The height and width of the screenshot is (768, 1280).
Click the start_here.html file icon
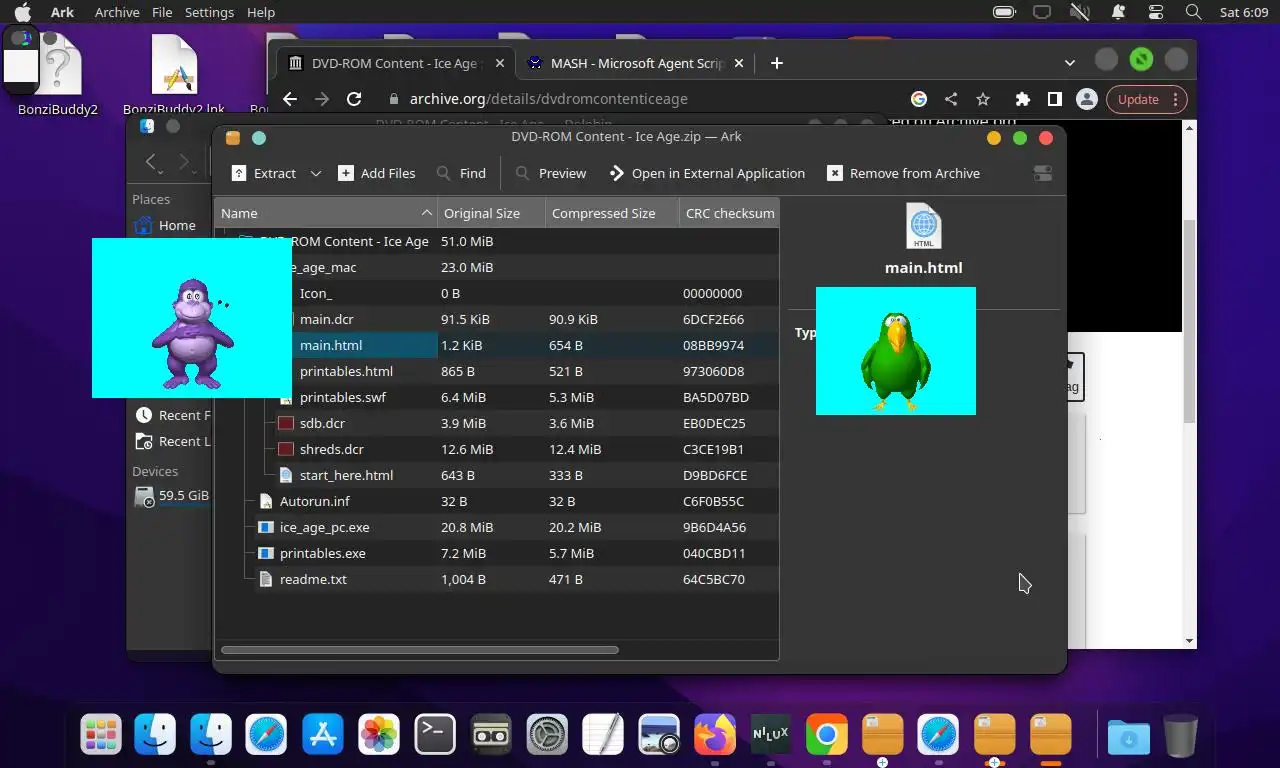point(286,475)
